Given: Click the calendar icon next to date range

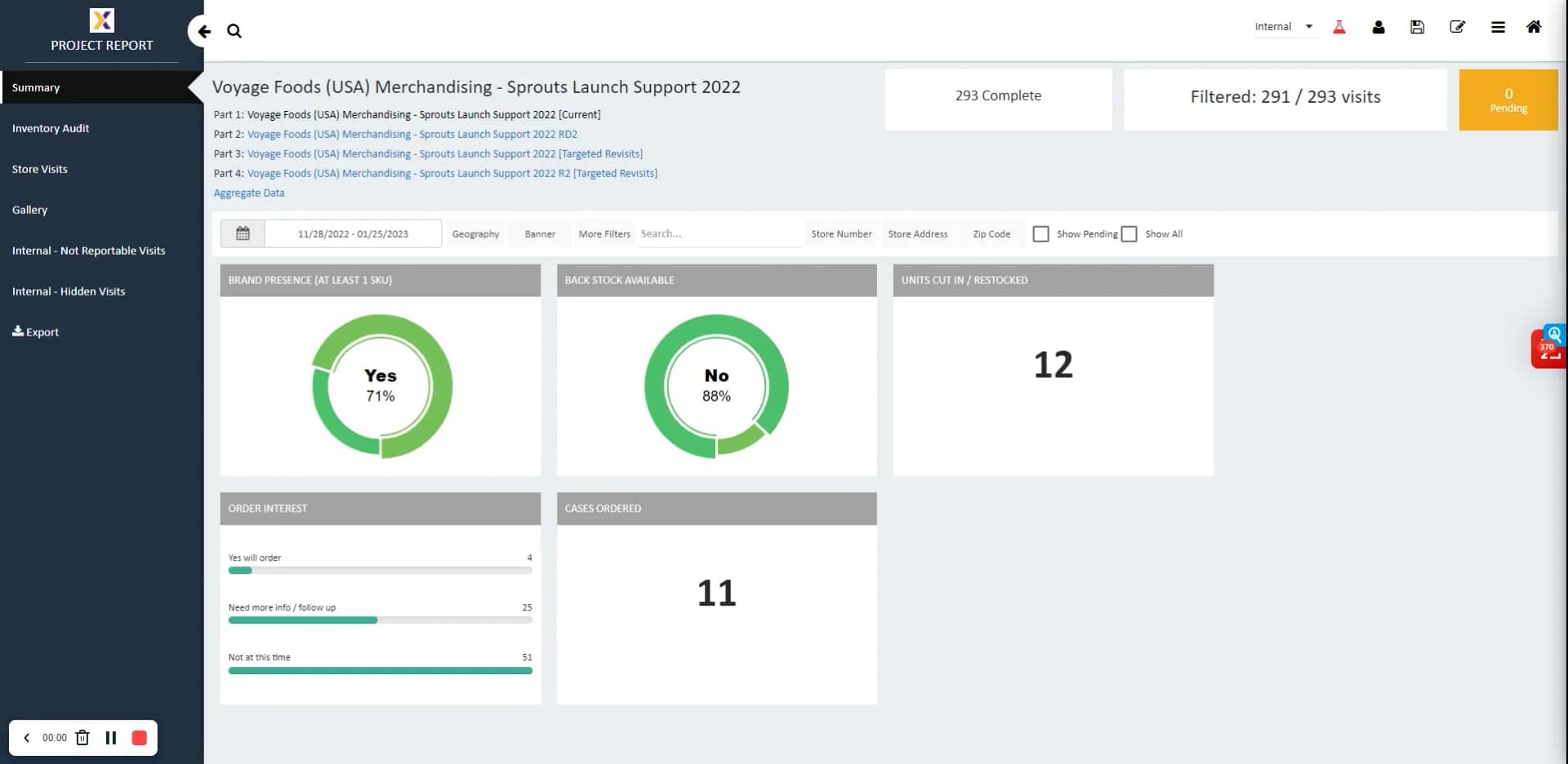Looking at the screenshot, I should pos(242,233).
